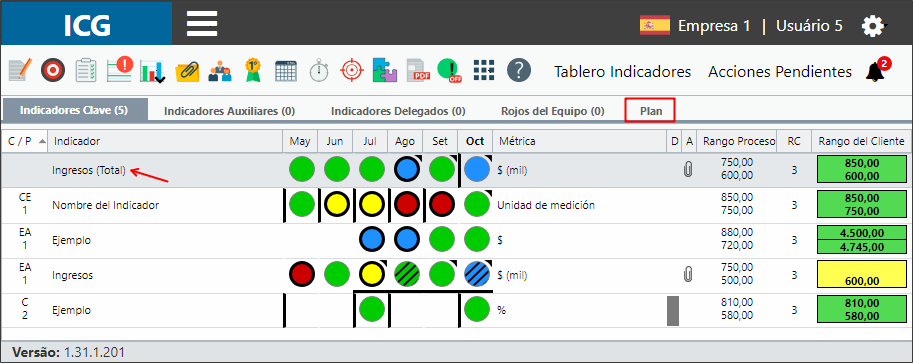
Task: Click the red crosshair target icon
Action: tap(352, 71)
